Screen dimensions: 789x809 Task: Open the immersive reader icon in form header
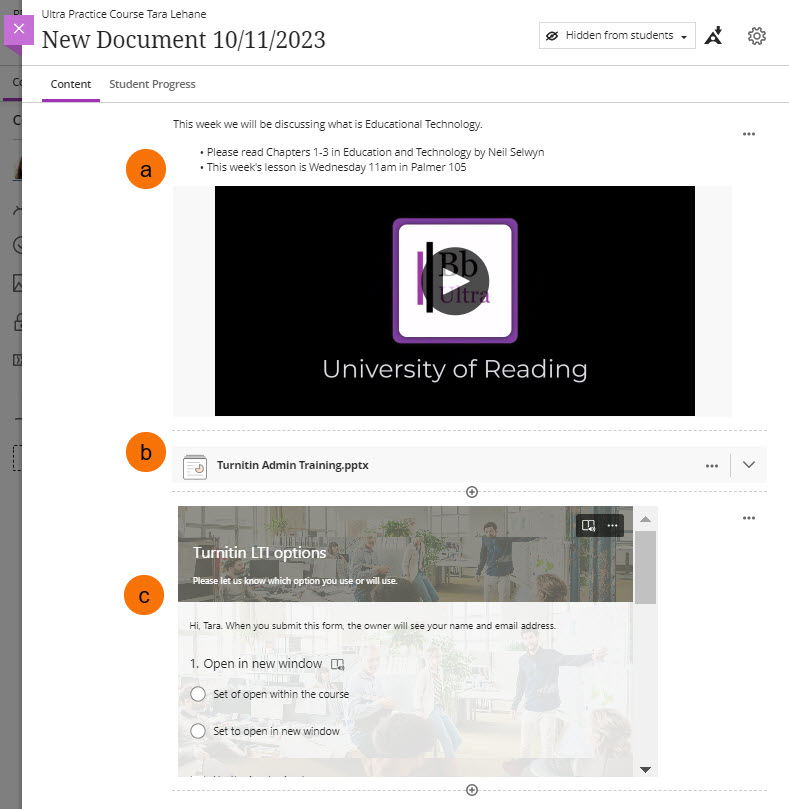tap(589, 525)
